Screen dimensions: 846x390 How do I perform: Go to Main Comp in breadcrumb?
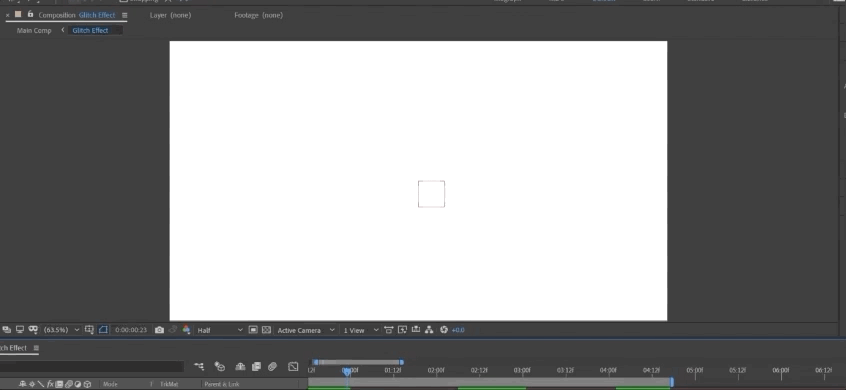(x=34, y=30)
